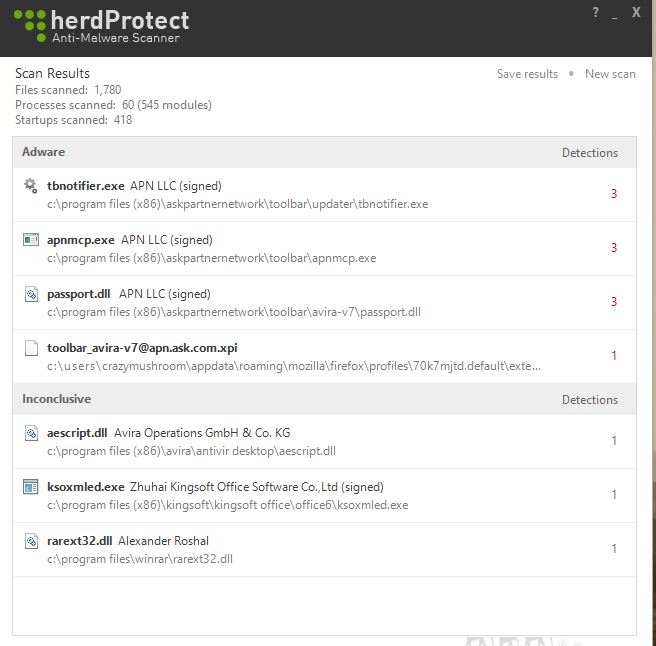Click the application icon beside ksoxmled.exe

30,487
